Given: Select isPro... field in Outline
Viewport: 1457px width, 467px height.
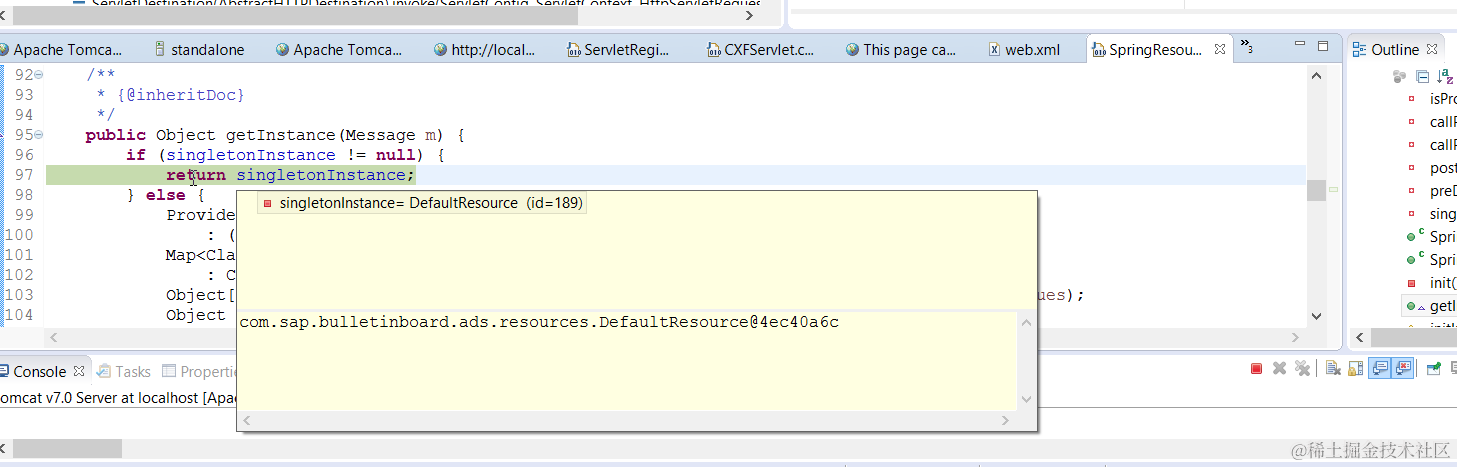Looking at the screenshot, I should 1433,99.
